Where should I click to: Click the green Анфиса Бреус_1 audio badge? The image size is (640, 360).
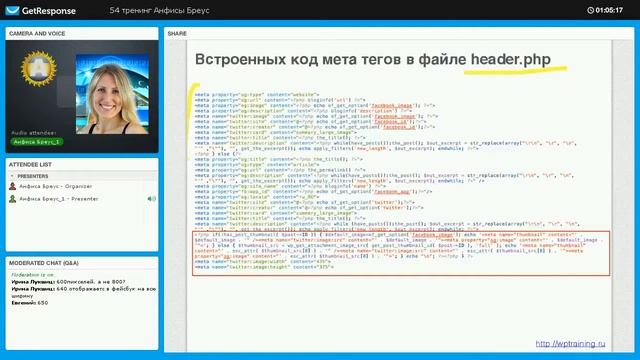point(37,142)
